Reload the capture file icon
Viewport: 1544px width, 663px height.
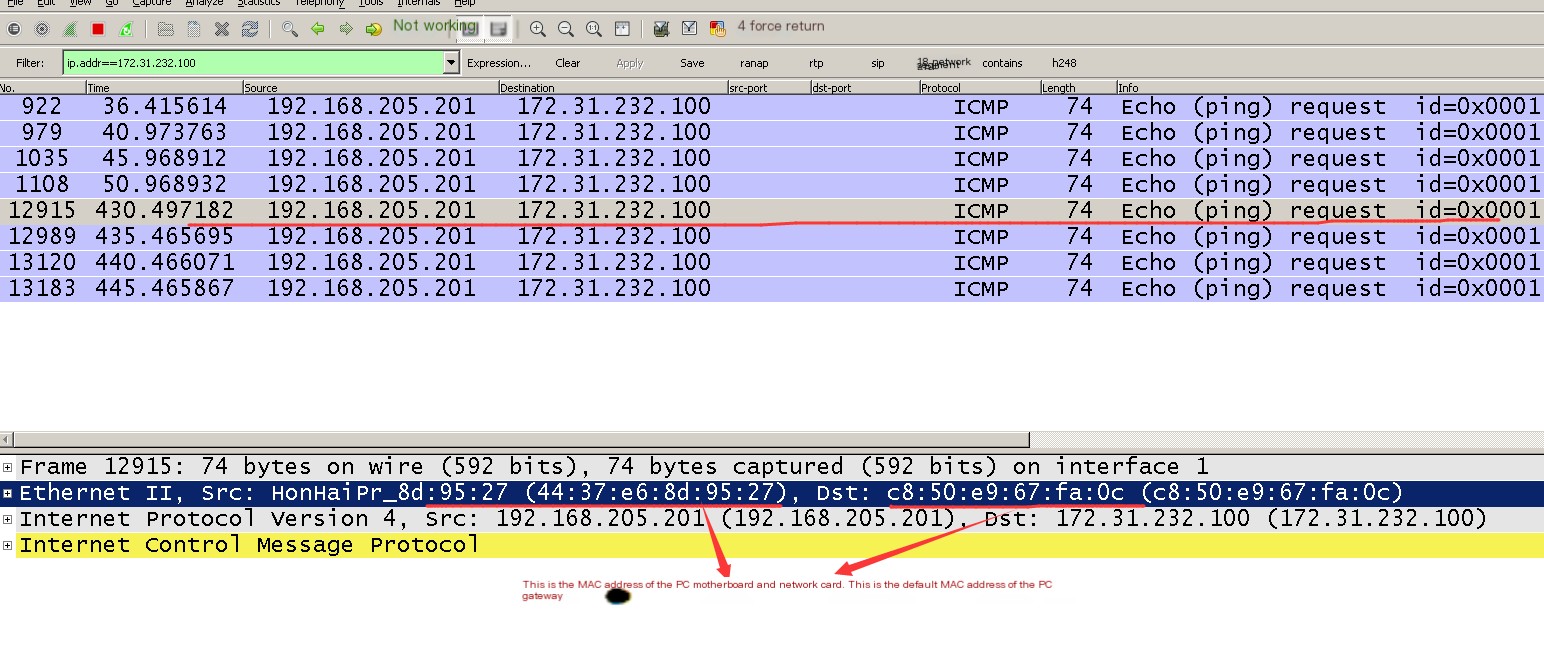point(250,29)
